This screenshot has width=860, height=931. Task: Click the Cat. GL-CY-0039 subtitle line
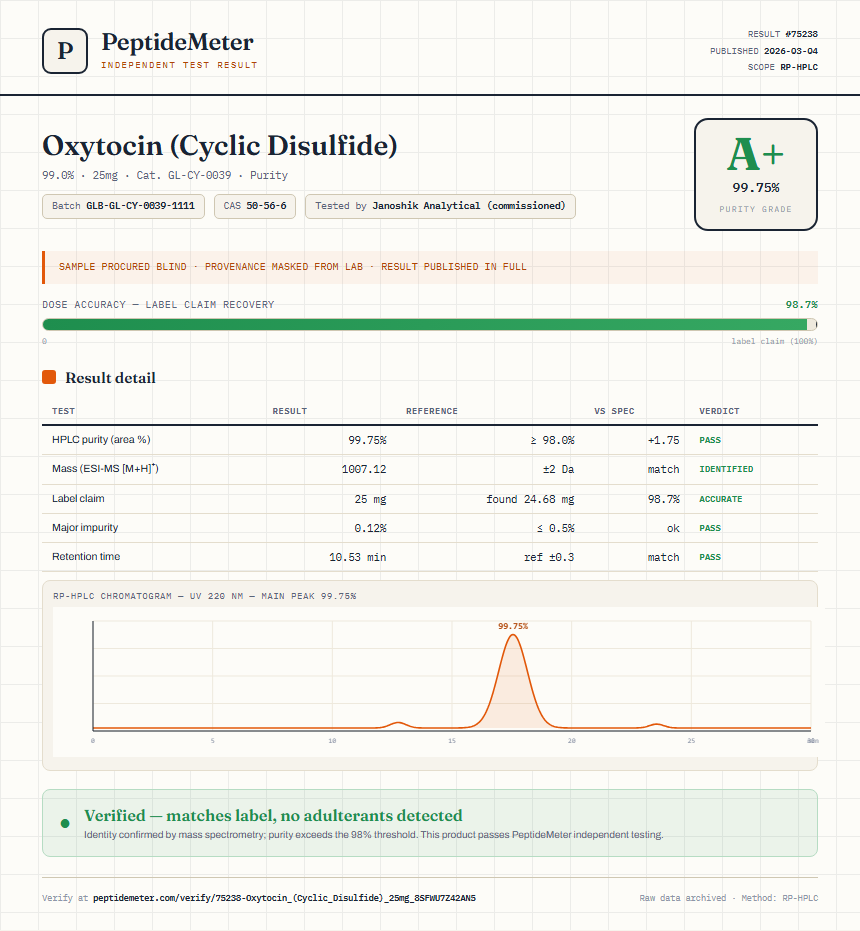click(165, 175)
